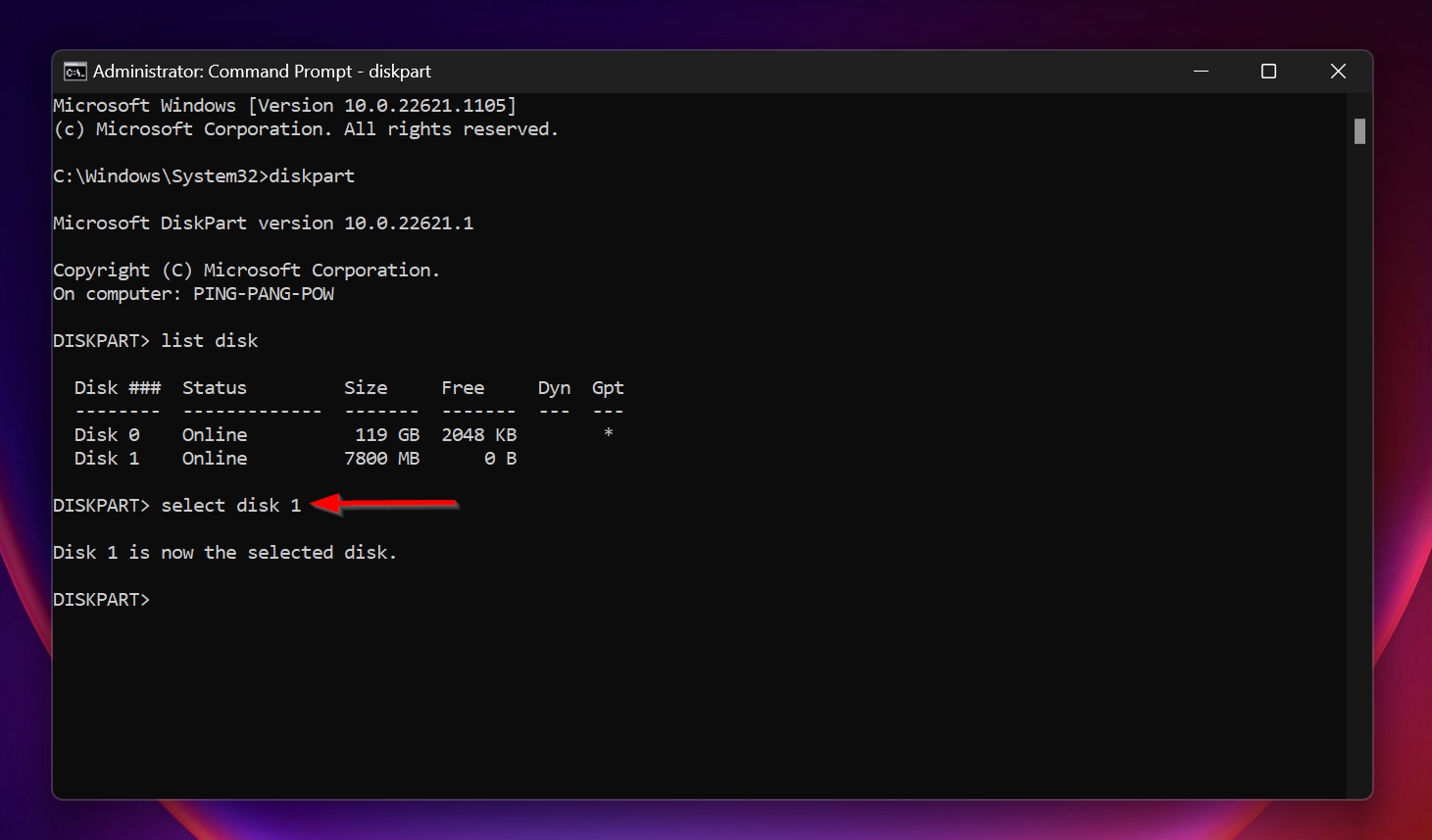The height and width of the screenshot is (840, 1432).
Task: Click the 'Online' status of Disk 0
Action: click(x=215, y=435)
